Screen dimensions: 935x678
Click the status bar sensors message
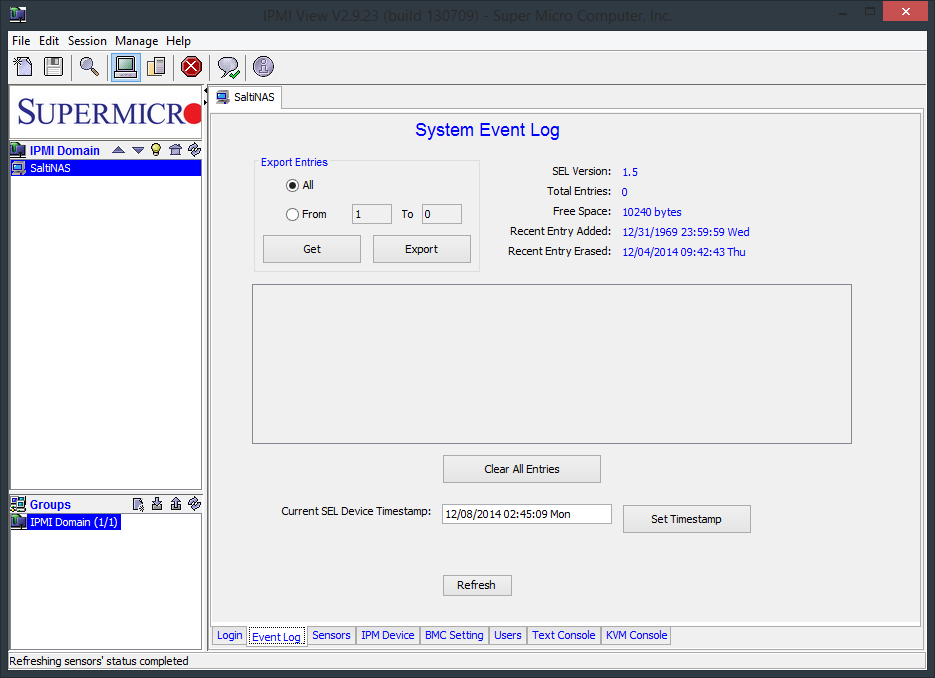(x=99, y=661)
